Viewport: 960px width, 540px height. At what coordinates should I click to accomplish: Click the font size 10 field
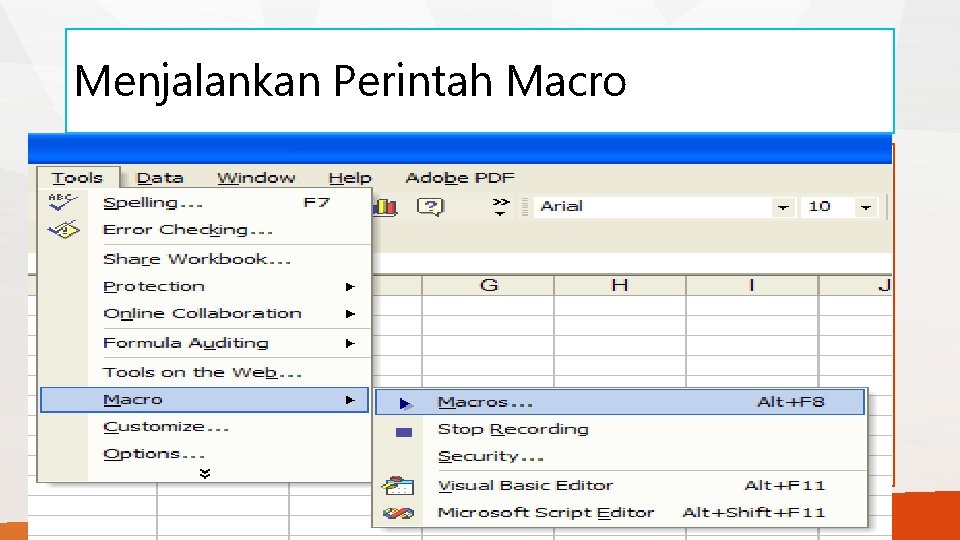(828, 207)
